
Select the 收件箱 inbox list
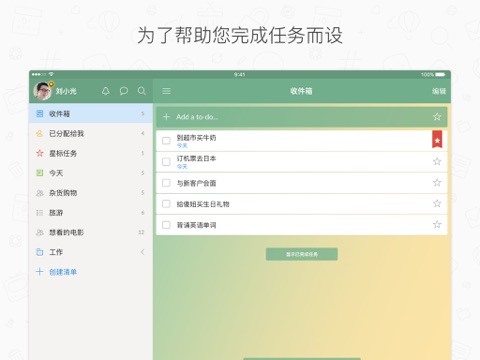click(91, 114)
